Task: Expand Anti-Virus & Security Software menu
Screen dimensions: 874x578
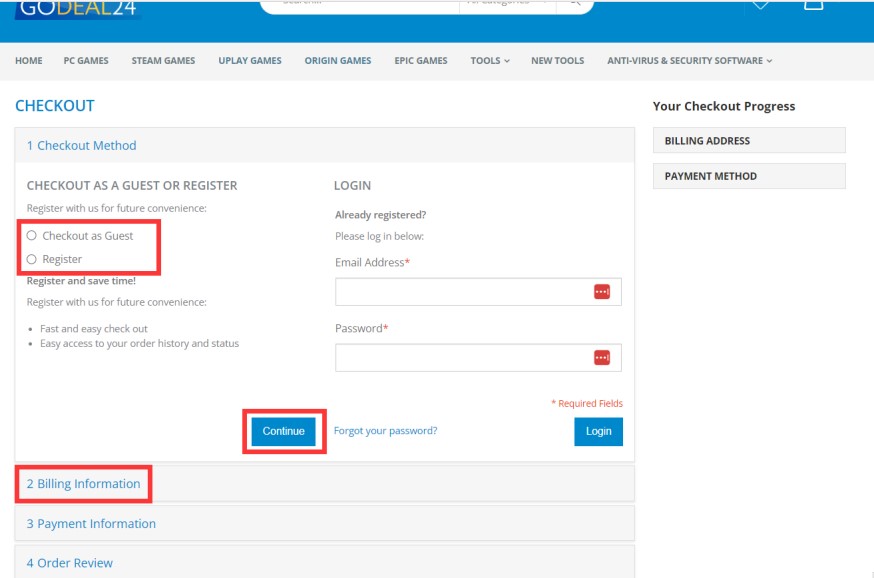Action: click(x=689, y=61)
